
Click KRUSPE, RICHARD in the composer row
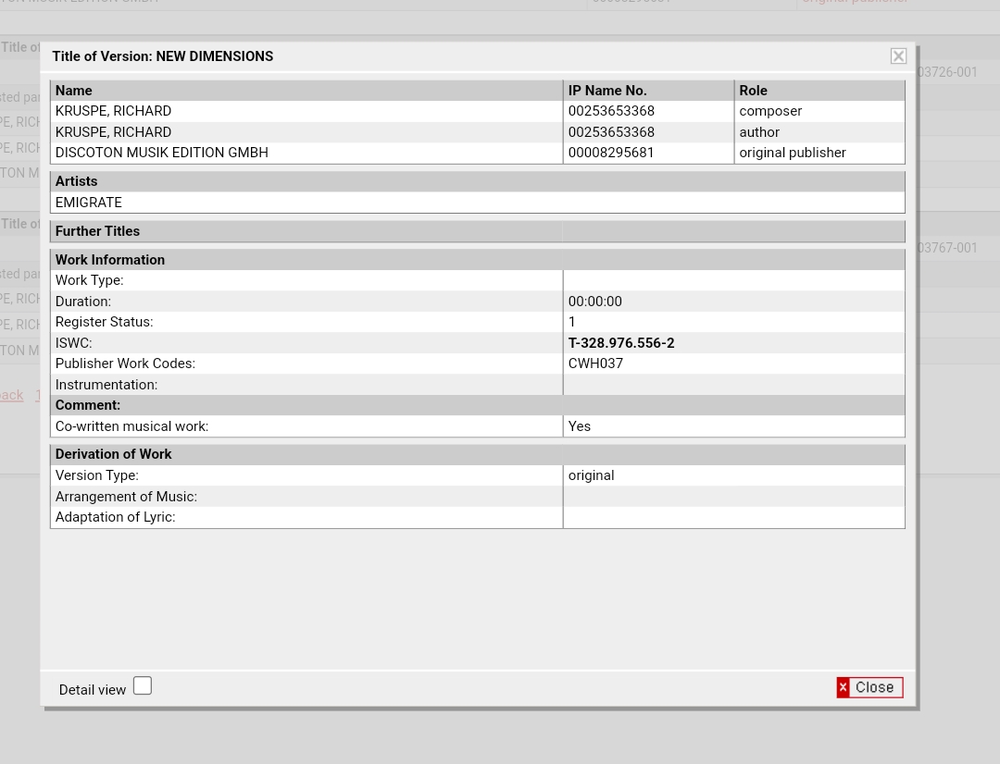click(x=114, y=111)
